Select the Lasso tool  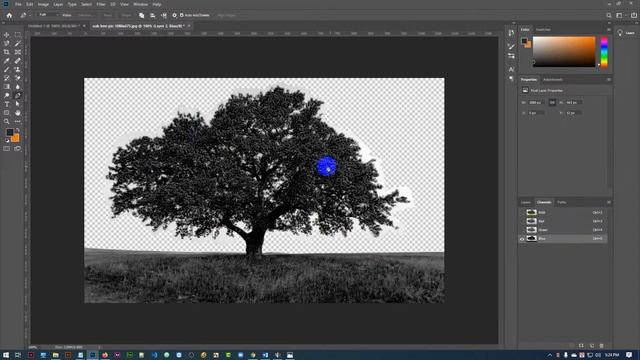[7, 44]
